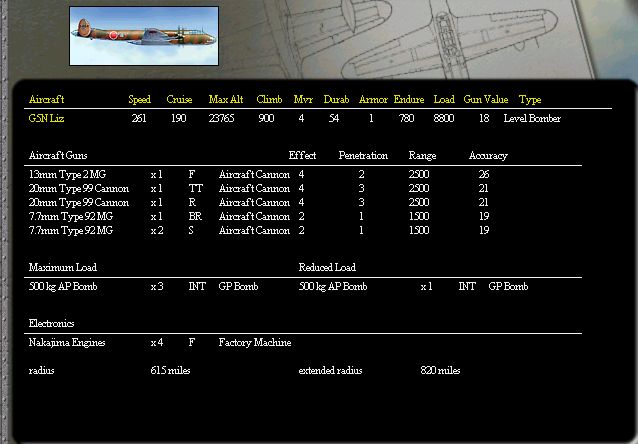Image resolution: width=638 pixels, height=444 pixels.
Task: Click the extended radius label
Action: pyautogui.click(x=330, y=370)
